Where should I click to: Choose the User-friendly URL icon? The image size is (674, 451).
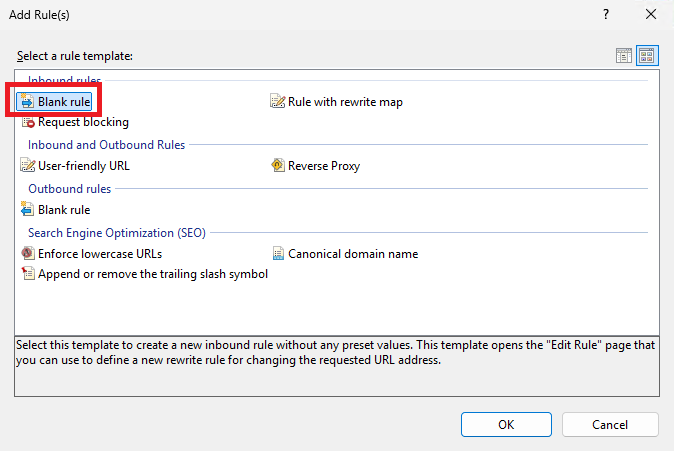(28, 166)
